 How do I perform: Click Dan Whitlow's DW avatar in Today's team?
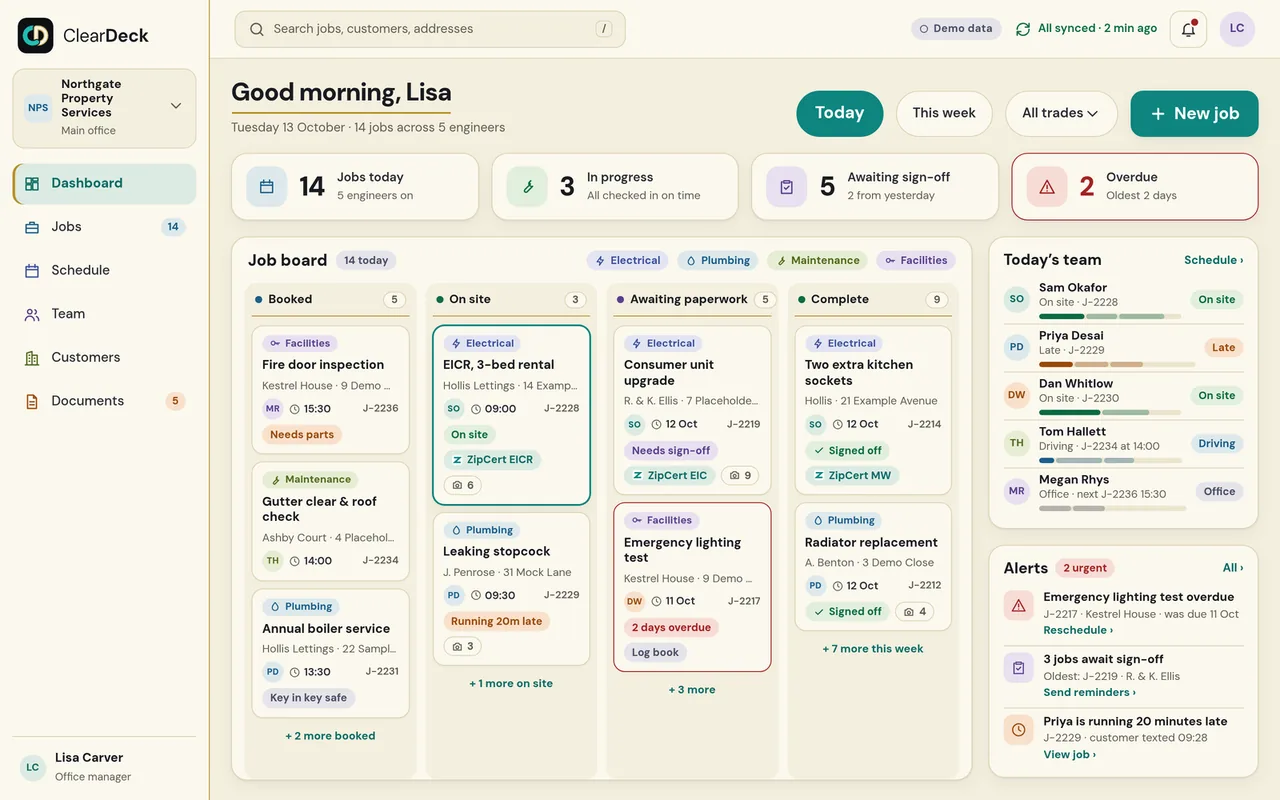click(x=1017, y=395)
